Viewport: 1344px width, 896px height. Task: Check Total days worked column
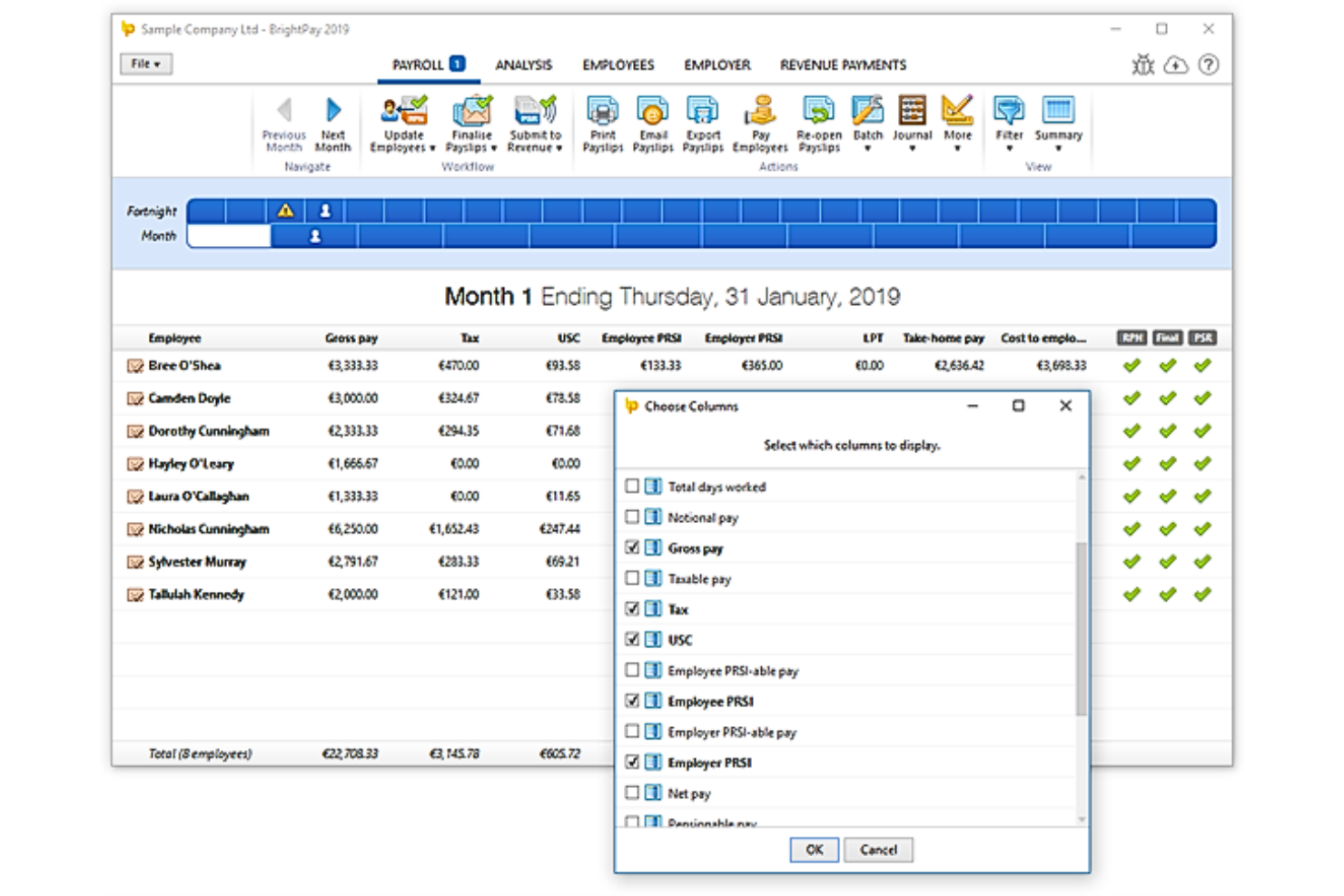pos(632,487)
